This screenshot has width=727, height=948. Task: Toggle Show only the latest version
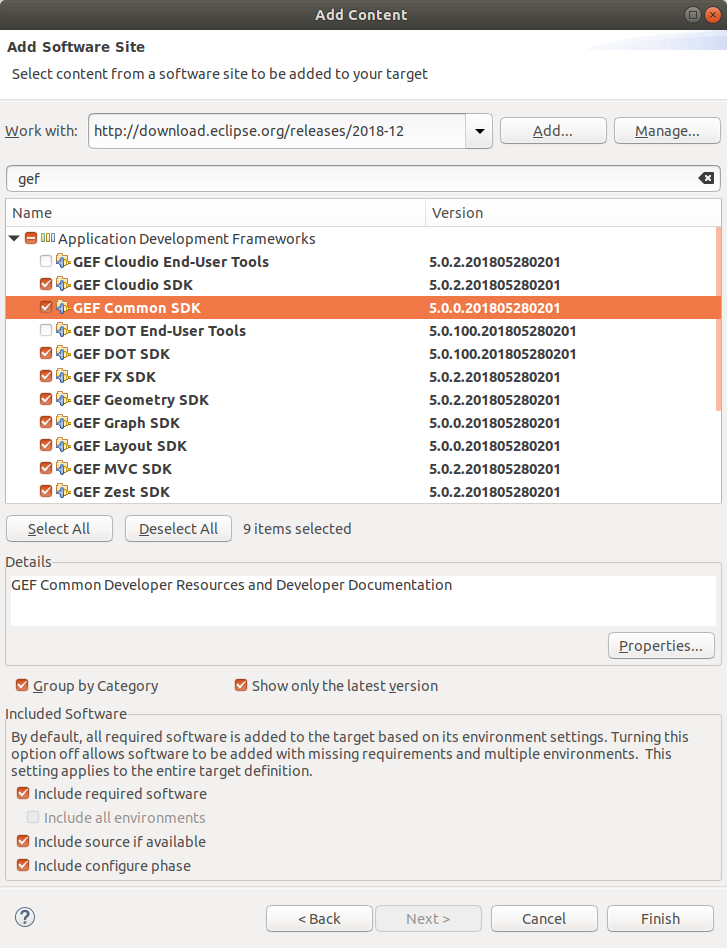pos(241,685)
